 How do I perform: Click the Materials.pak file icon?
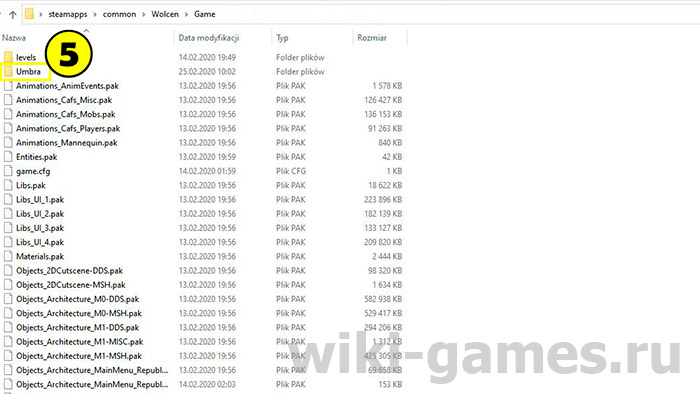8,256
